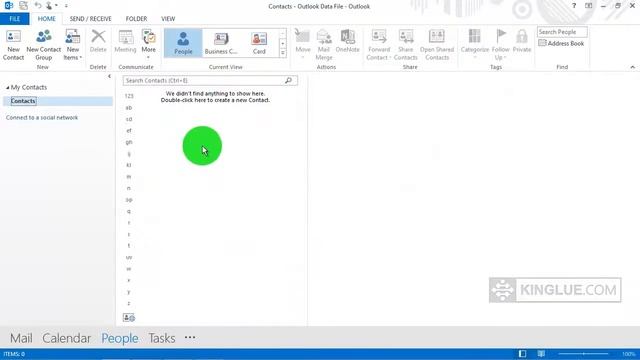640x360 pixels.
Task: Open Ribbon Display Options
Action: click(589, 6)
